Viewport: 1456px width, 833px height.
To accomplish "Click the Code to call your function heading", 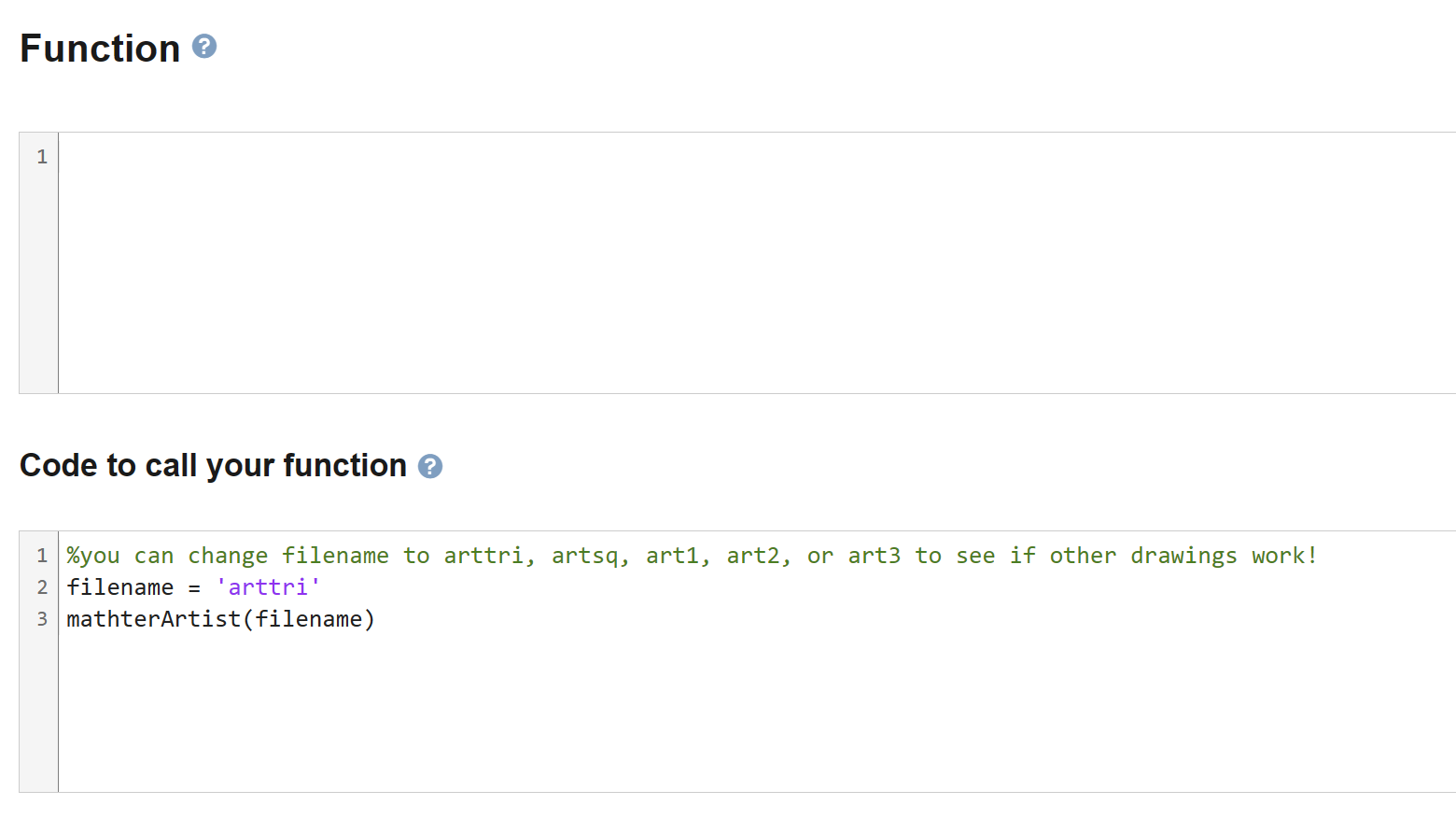I will (213, 465).
